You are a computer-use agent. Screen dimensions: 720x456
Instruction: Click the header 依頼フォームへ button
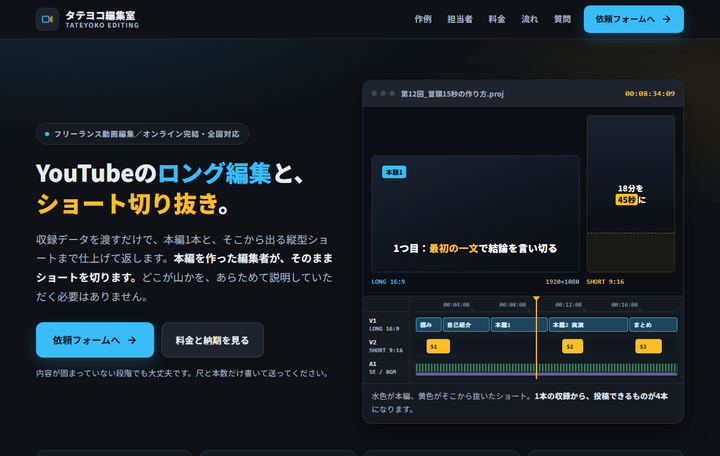(x=634, y=19)
